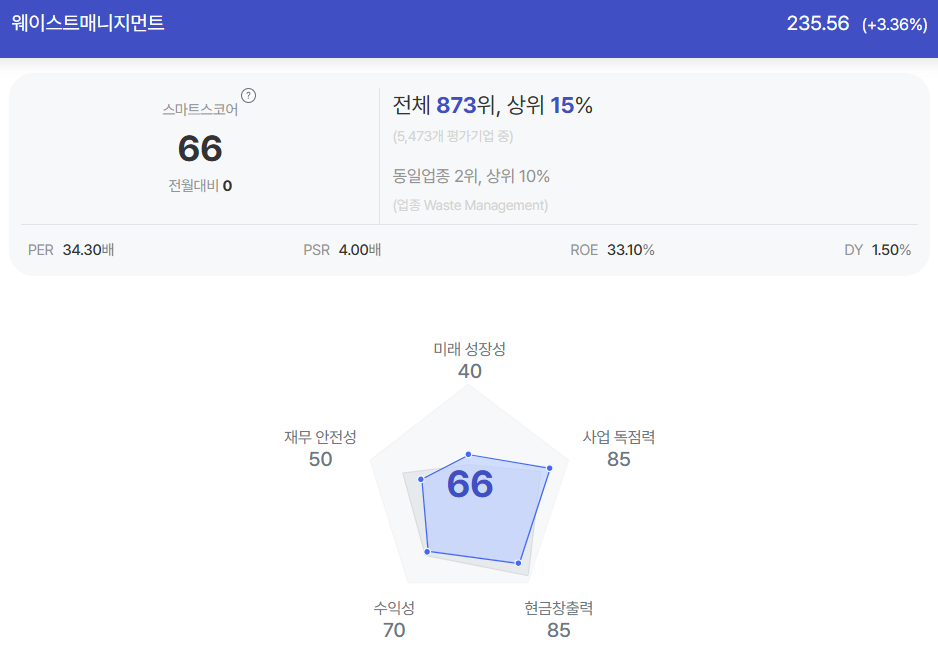Screen dimensions: 938x665
Task: Click the 재무 안전성 score label
Action: 320,448
